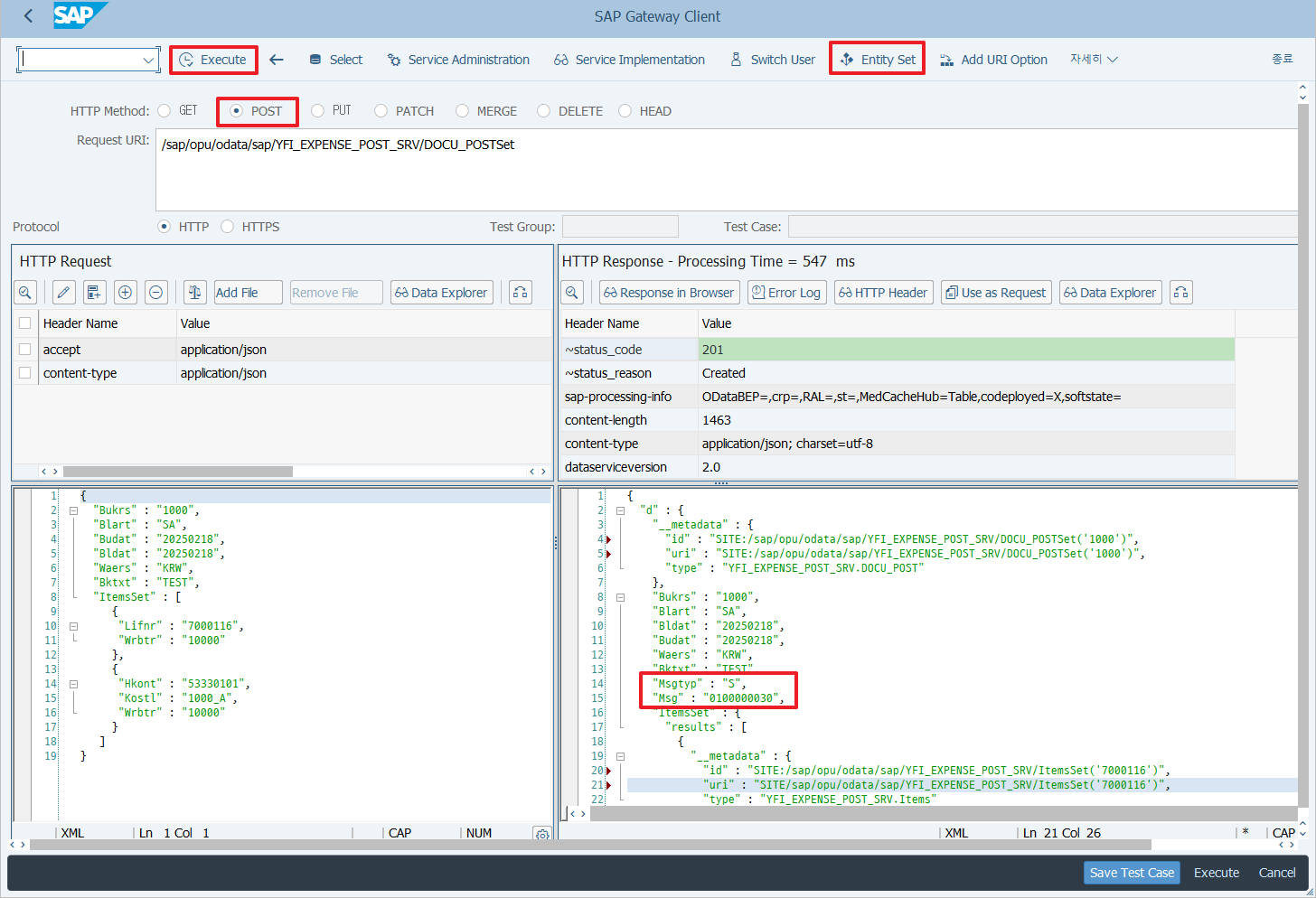Screen dimensions: 1316x898
Task: Open Response in Browser
Action: click(x=670, y=293)
